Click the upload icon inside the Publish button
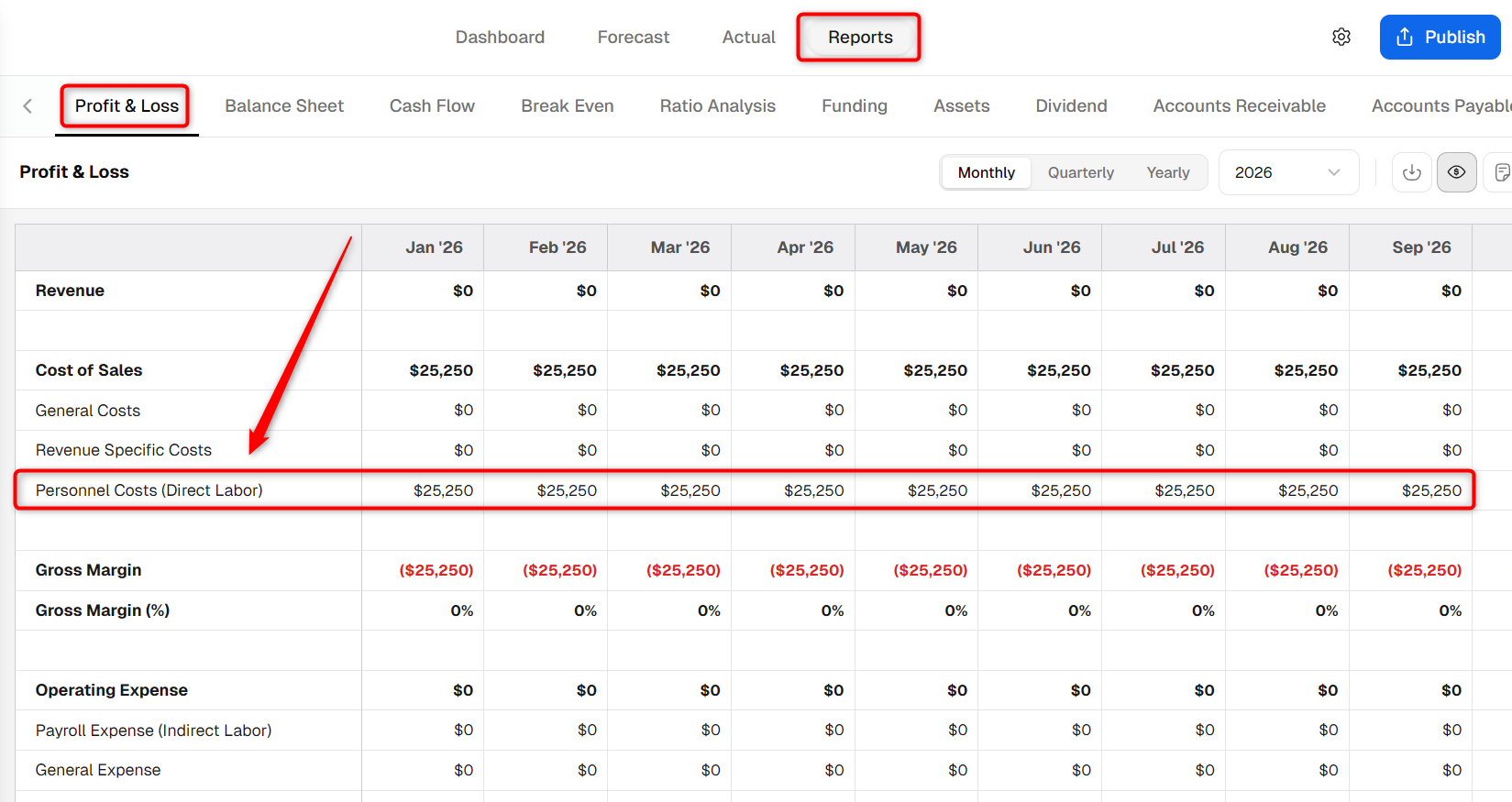The width and height of the screenshot is (1512, 802). point(1405,37)
